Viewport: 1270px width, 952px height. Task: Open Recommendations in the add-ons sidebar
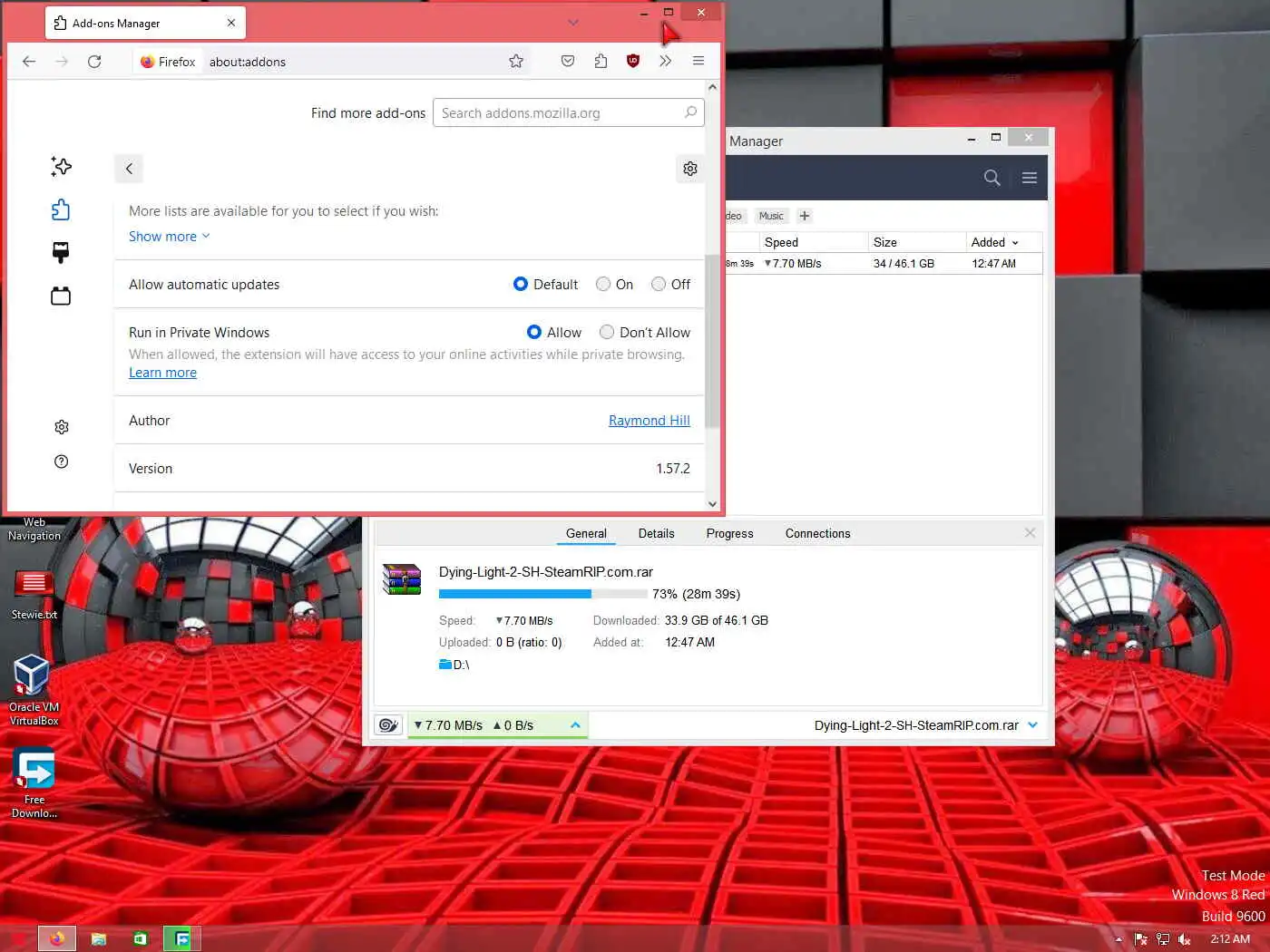pyautogui.click(x=61, y=166)
